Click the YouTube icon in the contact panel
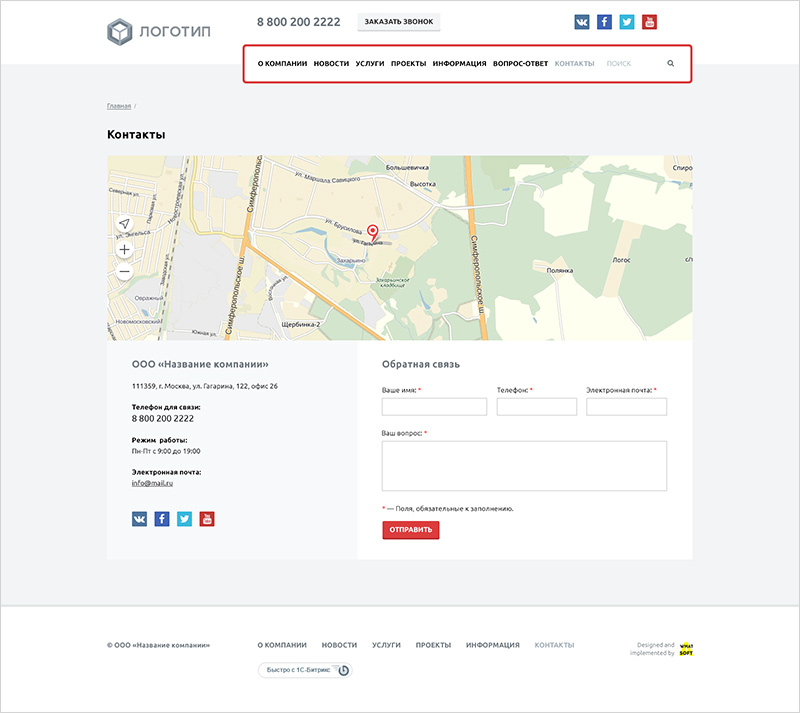This screenshot has height=713, width=800. [x=207, y=519]
